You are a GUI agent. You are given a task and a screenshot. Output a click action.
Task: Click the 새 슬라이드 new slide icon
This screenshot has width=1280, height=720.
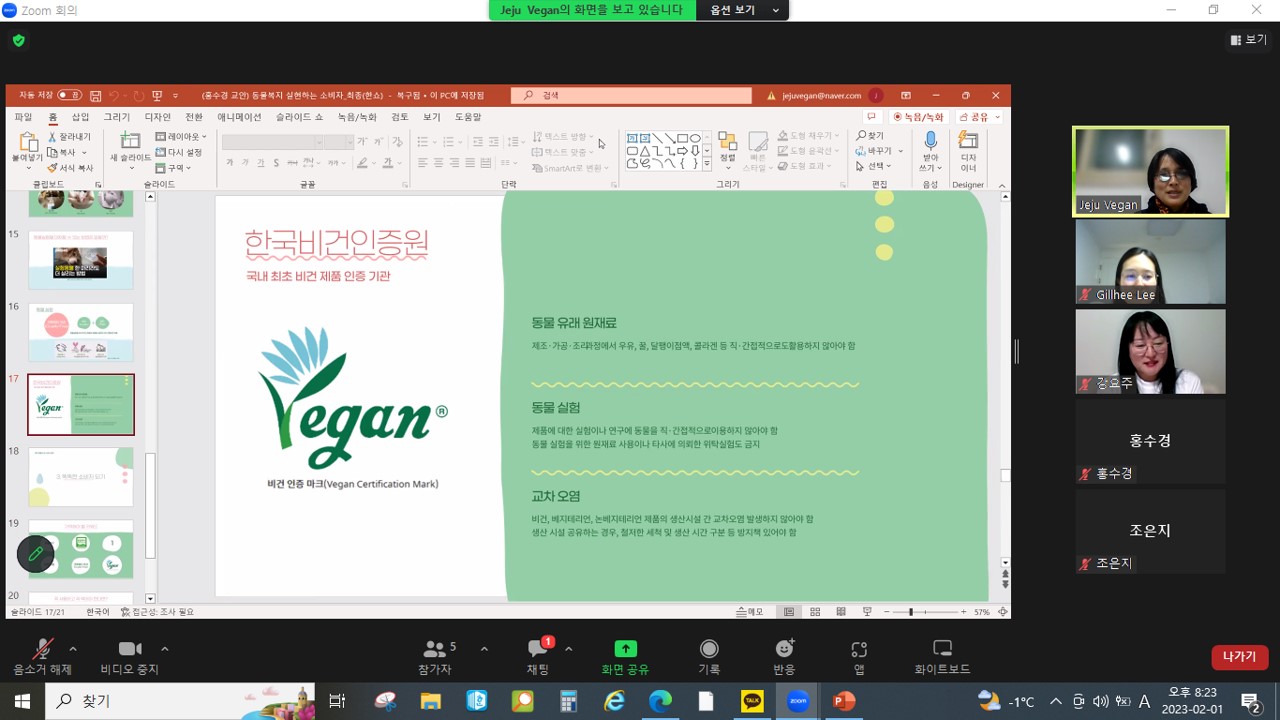tap(130, 141)
